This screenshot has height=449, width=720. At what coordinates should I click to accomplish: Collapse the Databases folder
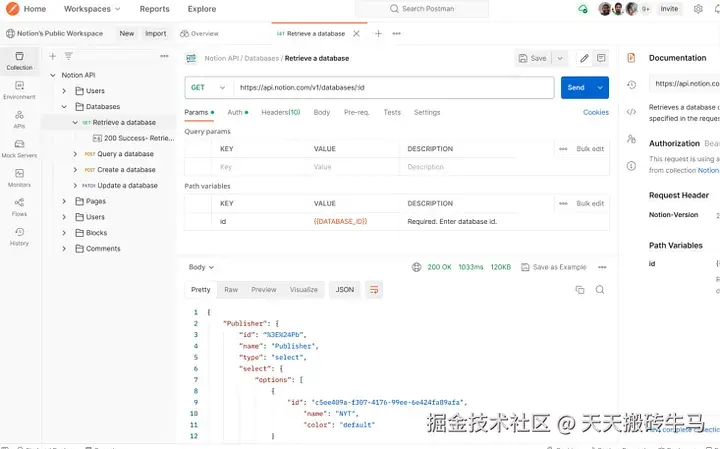(x=64, y=107)
